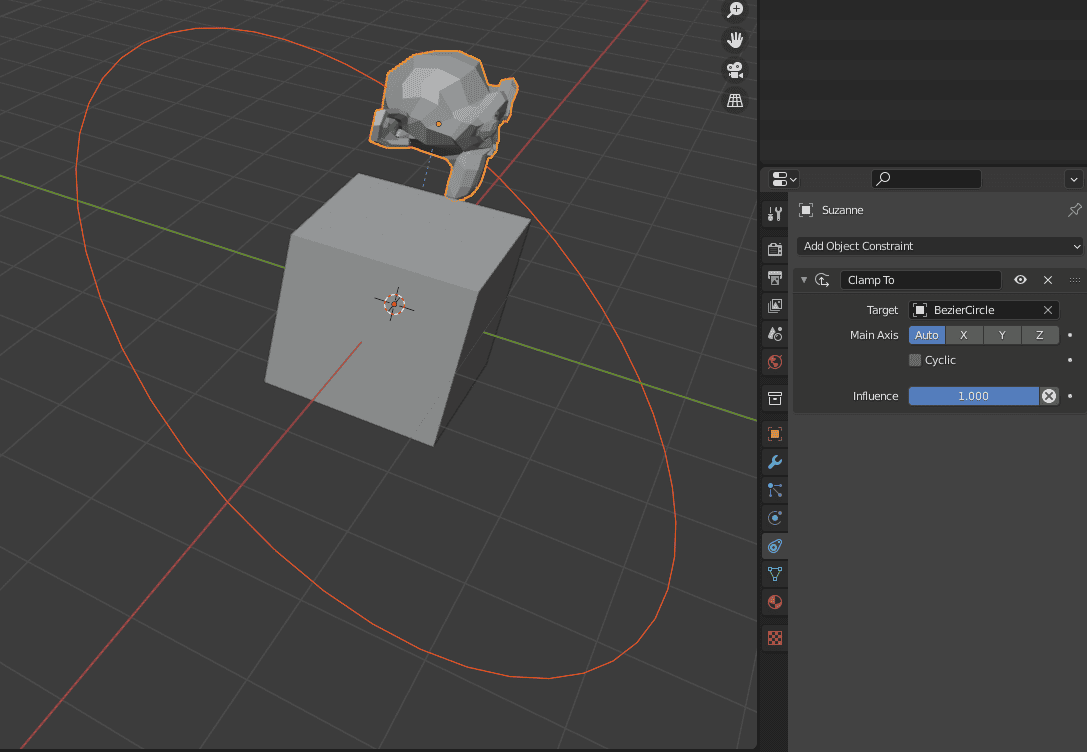The width and height of the screenshot is (1087, 752).
Task: Open the Add Object Constraint dropdown
Action: point(938,246)
